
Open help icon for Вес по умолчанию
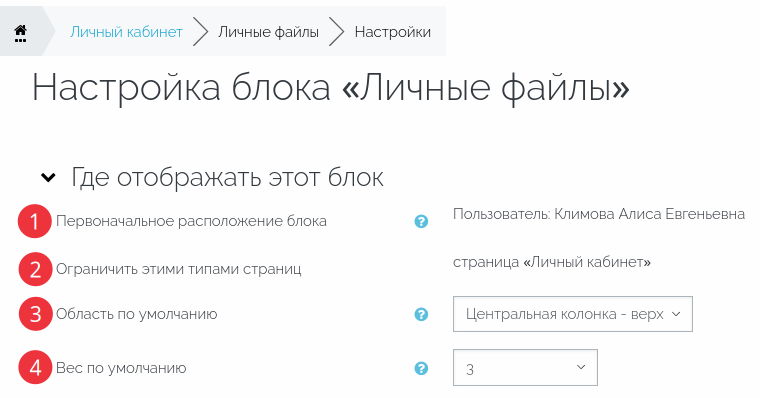pos(421,368)
